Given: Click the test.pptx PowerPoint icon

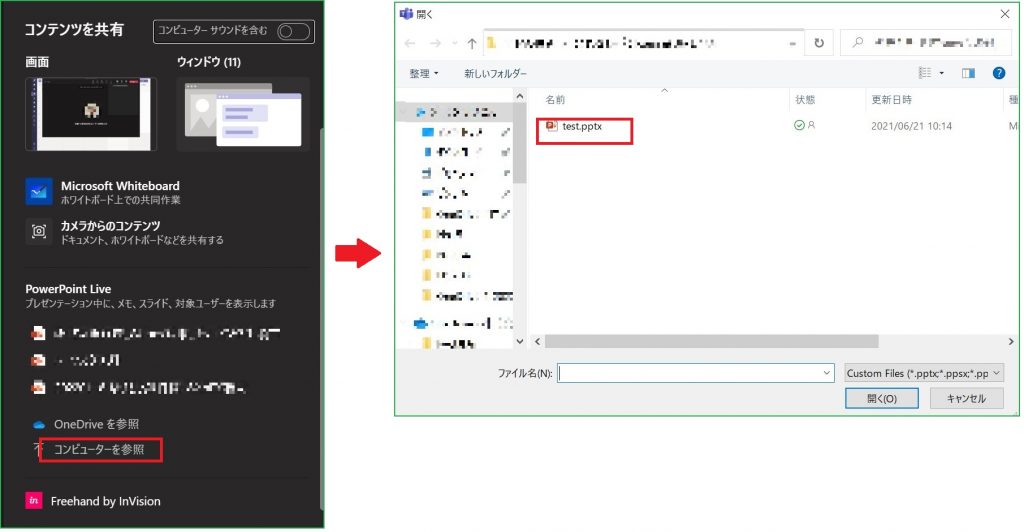Looking at the screenshot, I should pos(552,126).
